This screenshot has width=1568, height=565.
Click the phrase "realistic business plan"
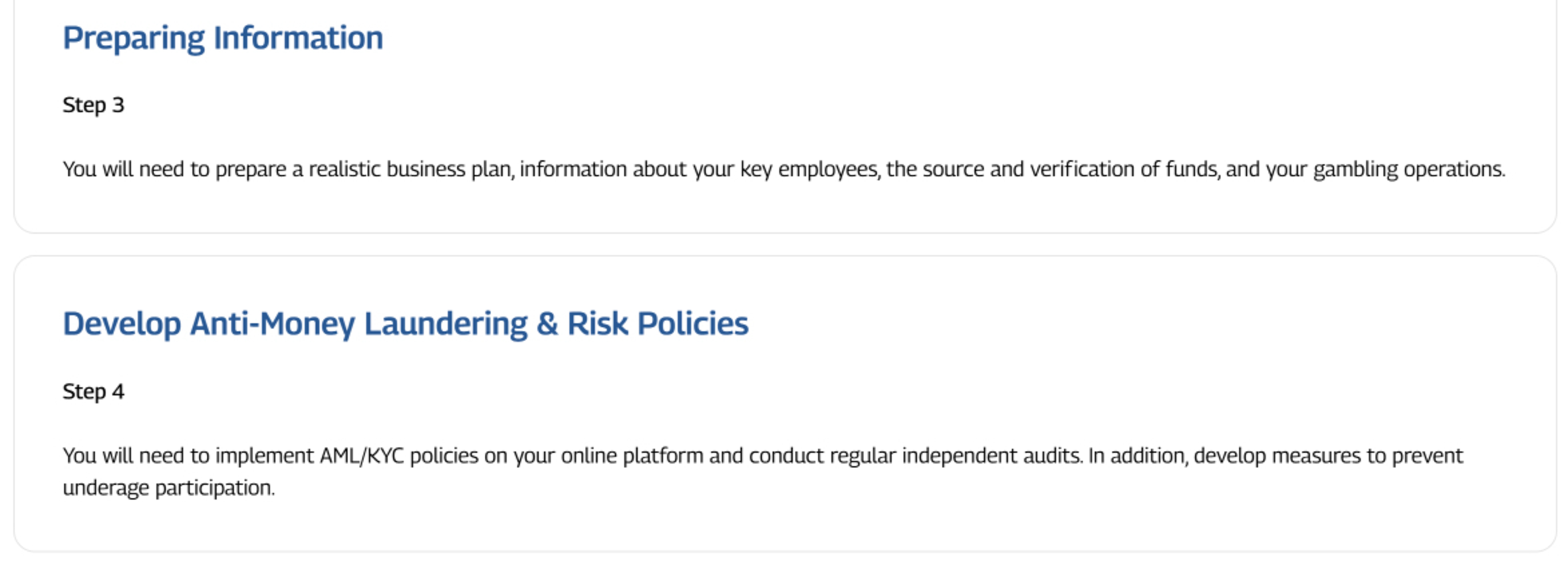point(411,170)
